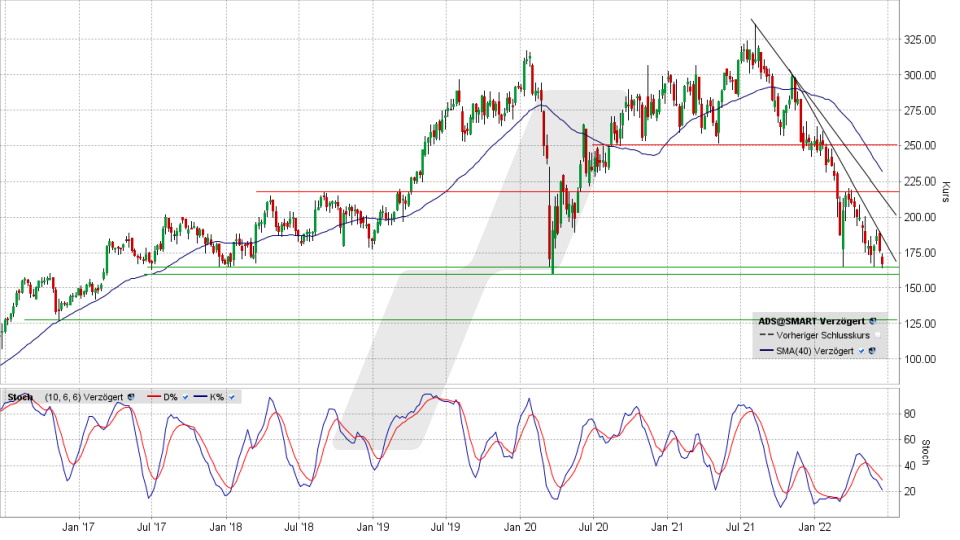Click the 100.00 price axis label
Screen dimensions: 960x540
coord(920,359)
